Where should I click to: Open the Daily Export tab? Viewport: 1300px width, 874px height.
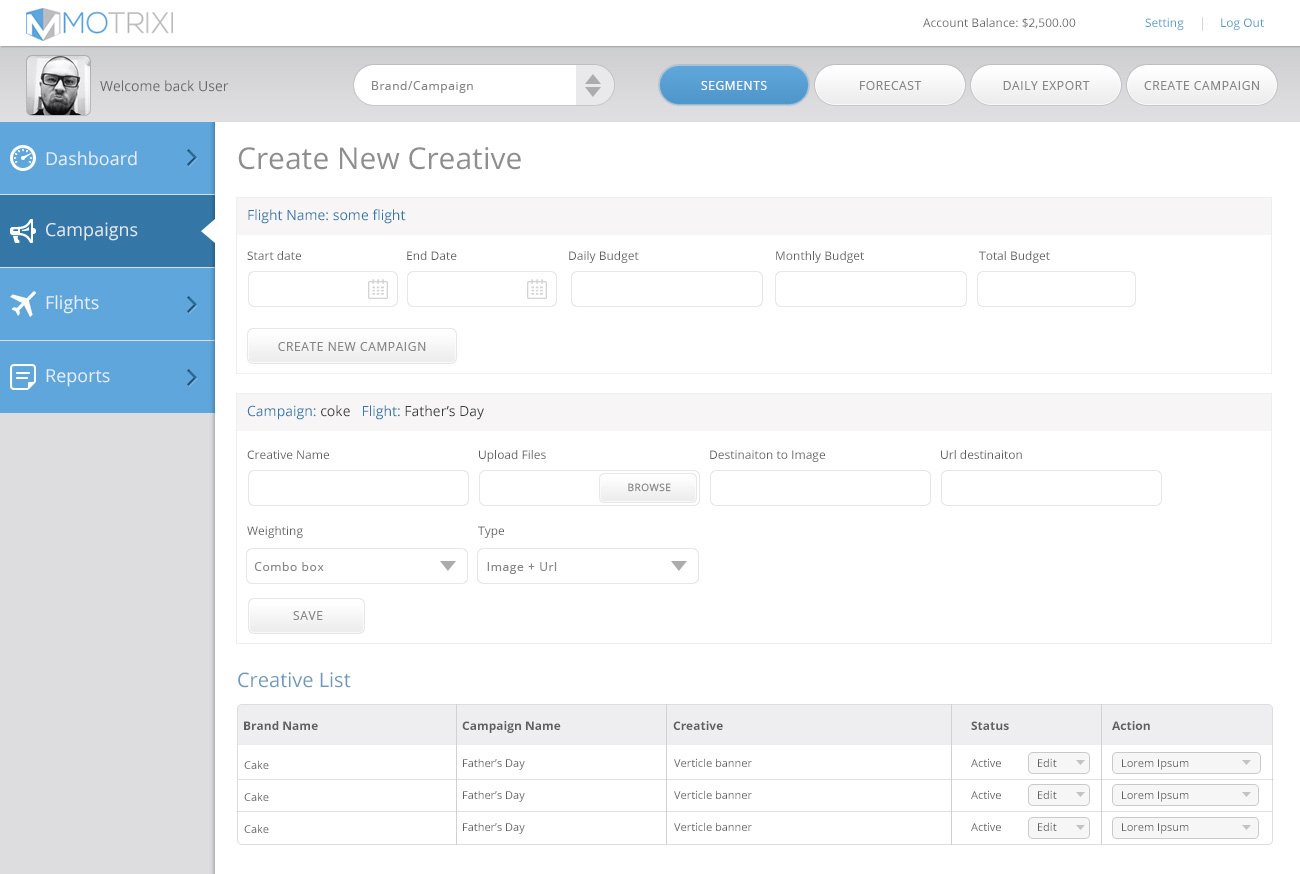point(1046,85)
